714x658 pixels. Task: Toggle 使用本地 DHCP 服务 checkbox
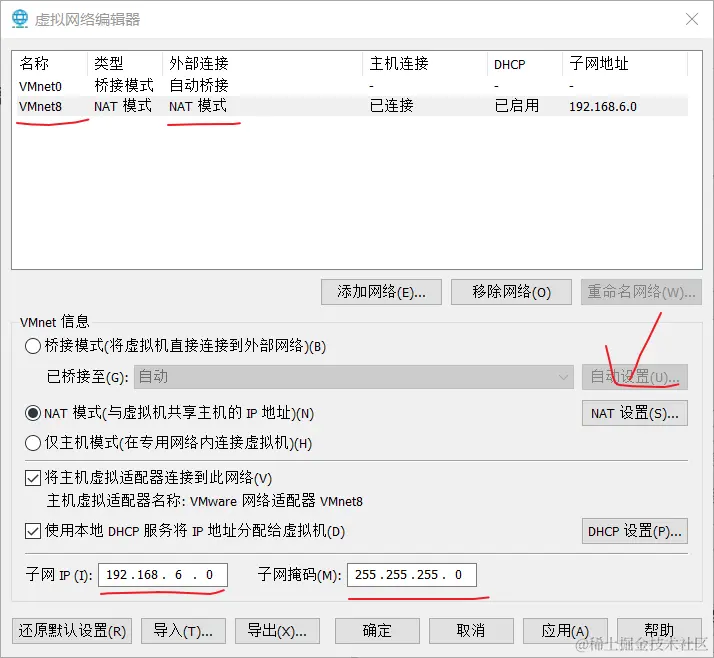click(x=33, y=531)
